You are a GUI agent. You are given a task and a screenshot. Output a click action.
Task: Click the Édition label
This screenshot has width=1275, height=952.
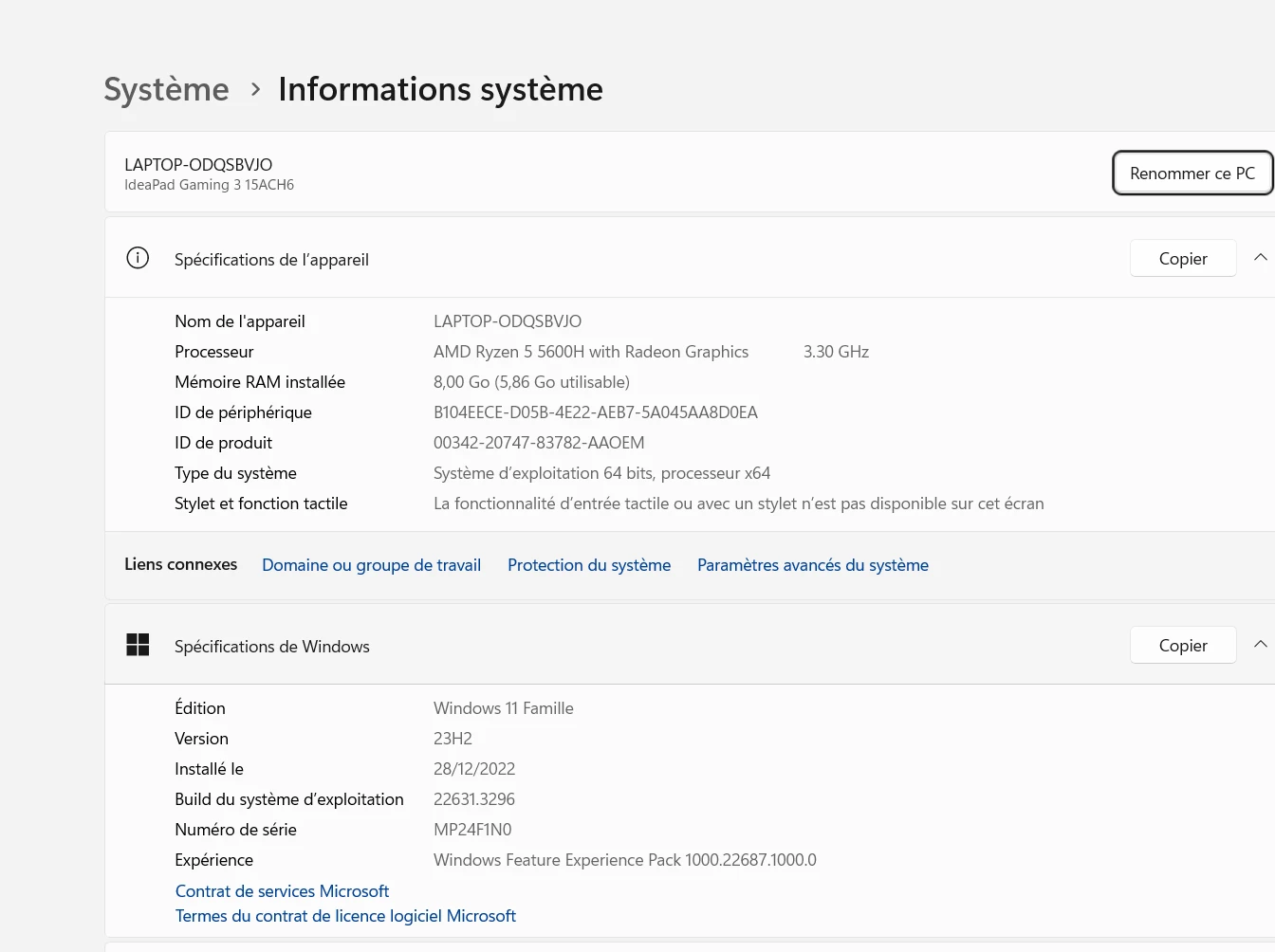[200, 708]
